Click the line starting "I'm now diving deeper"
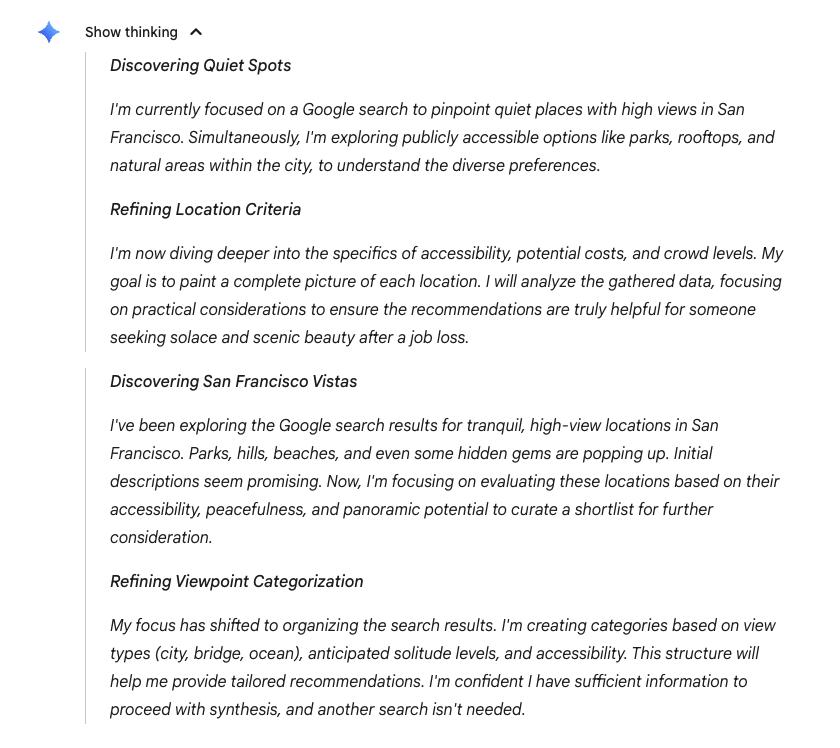The image size is (840, 748). pos(445,254)
